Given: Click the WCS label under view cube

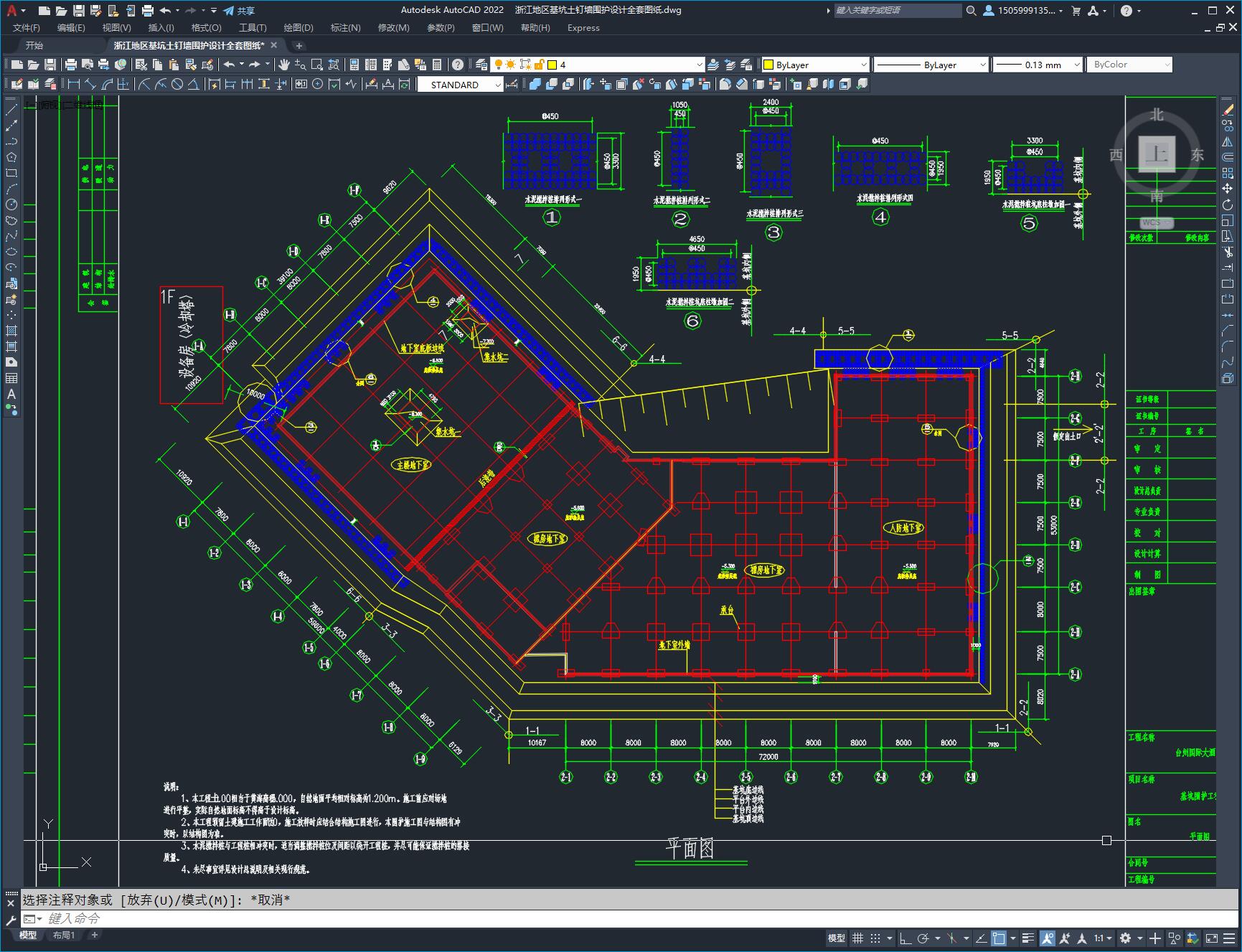Looking at the screenshot, I should pos(1155,222).
